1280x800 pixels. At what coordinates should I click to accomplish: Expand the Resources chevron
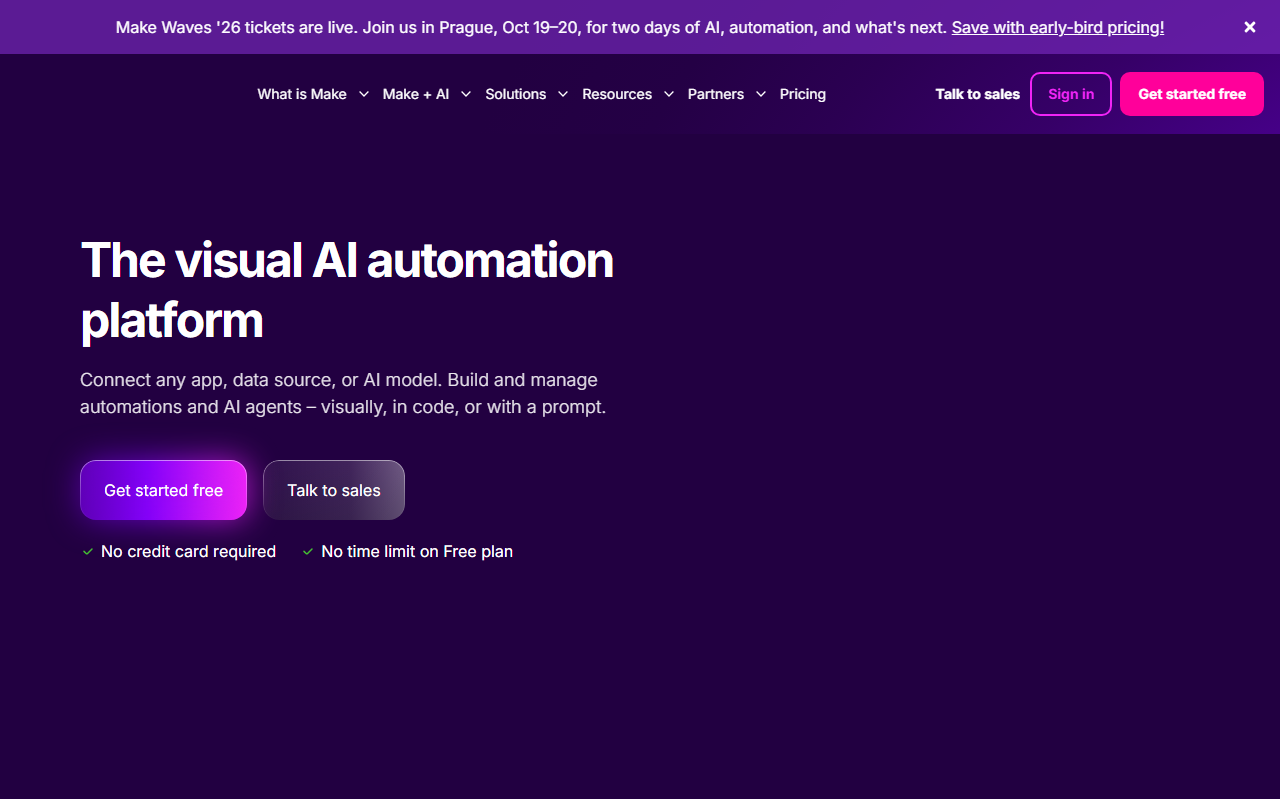(x=668, y=94)
